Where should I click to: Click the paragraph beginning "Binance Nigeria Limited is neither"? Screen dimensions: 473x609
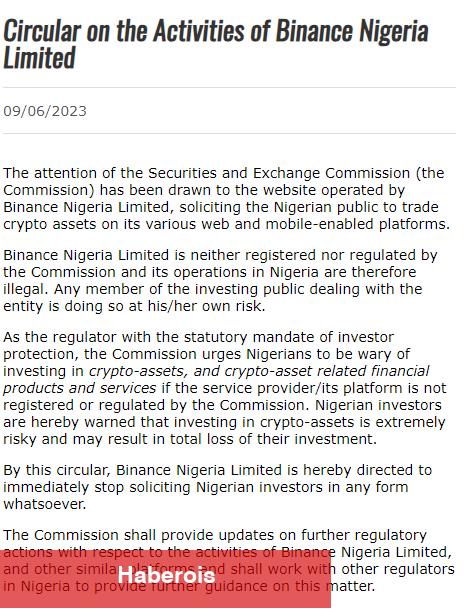[x=220, y=280]
